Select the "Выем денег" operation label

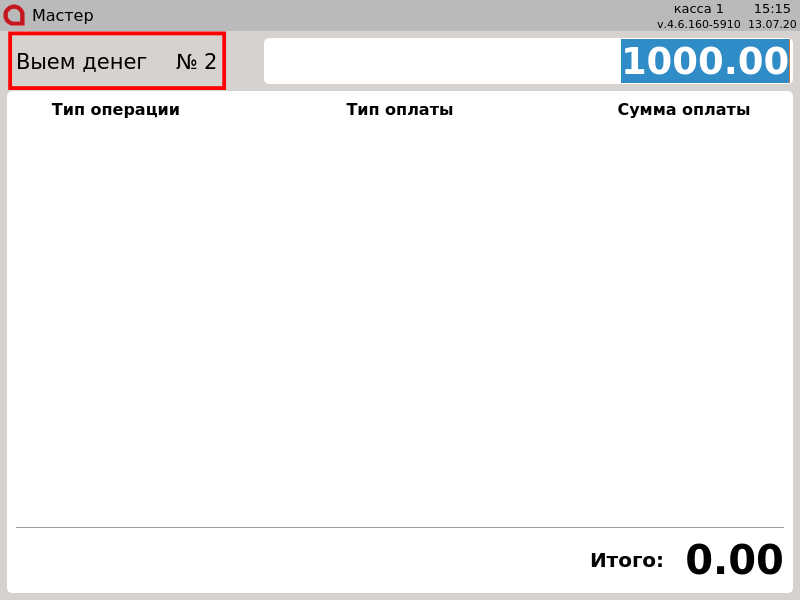81,62
